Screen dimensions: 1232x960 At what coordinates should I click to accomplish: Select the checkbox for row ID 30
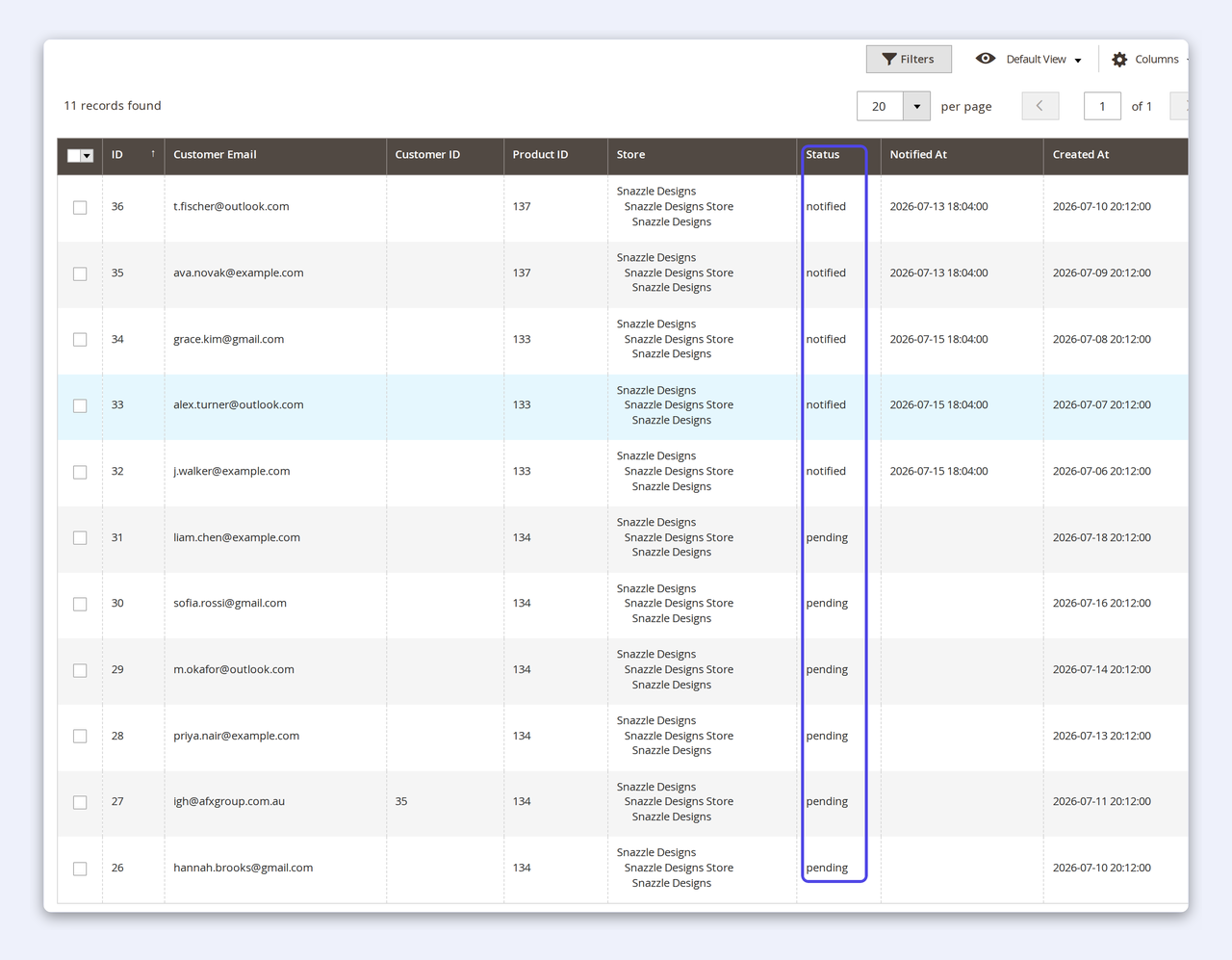tap(80, 604)
